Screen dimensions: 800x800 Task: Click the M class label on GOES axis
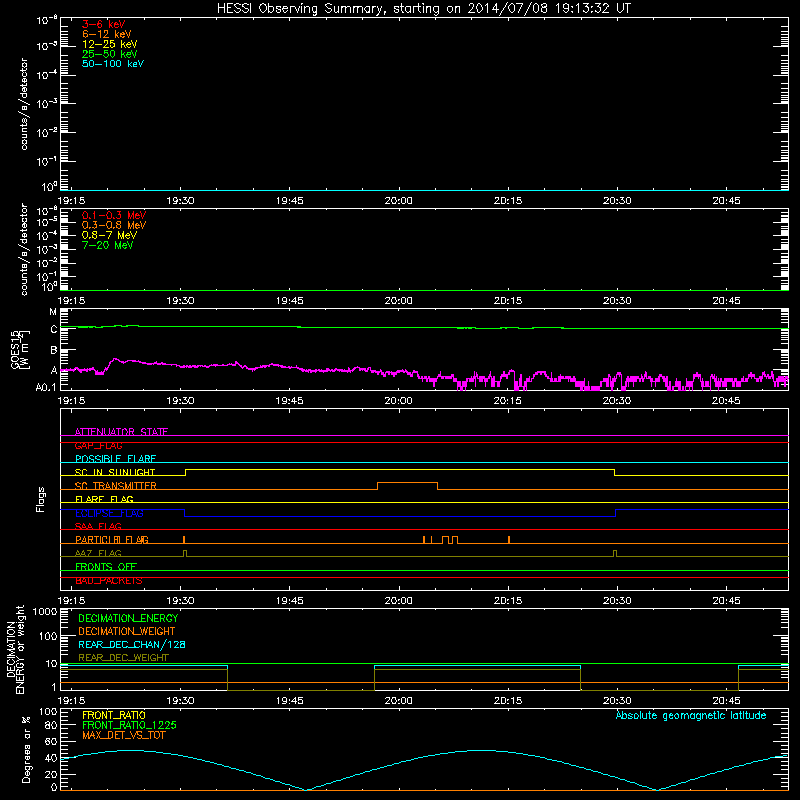pos(53,312)
